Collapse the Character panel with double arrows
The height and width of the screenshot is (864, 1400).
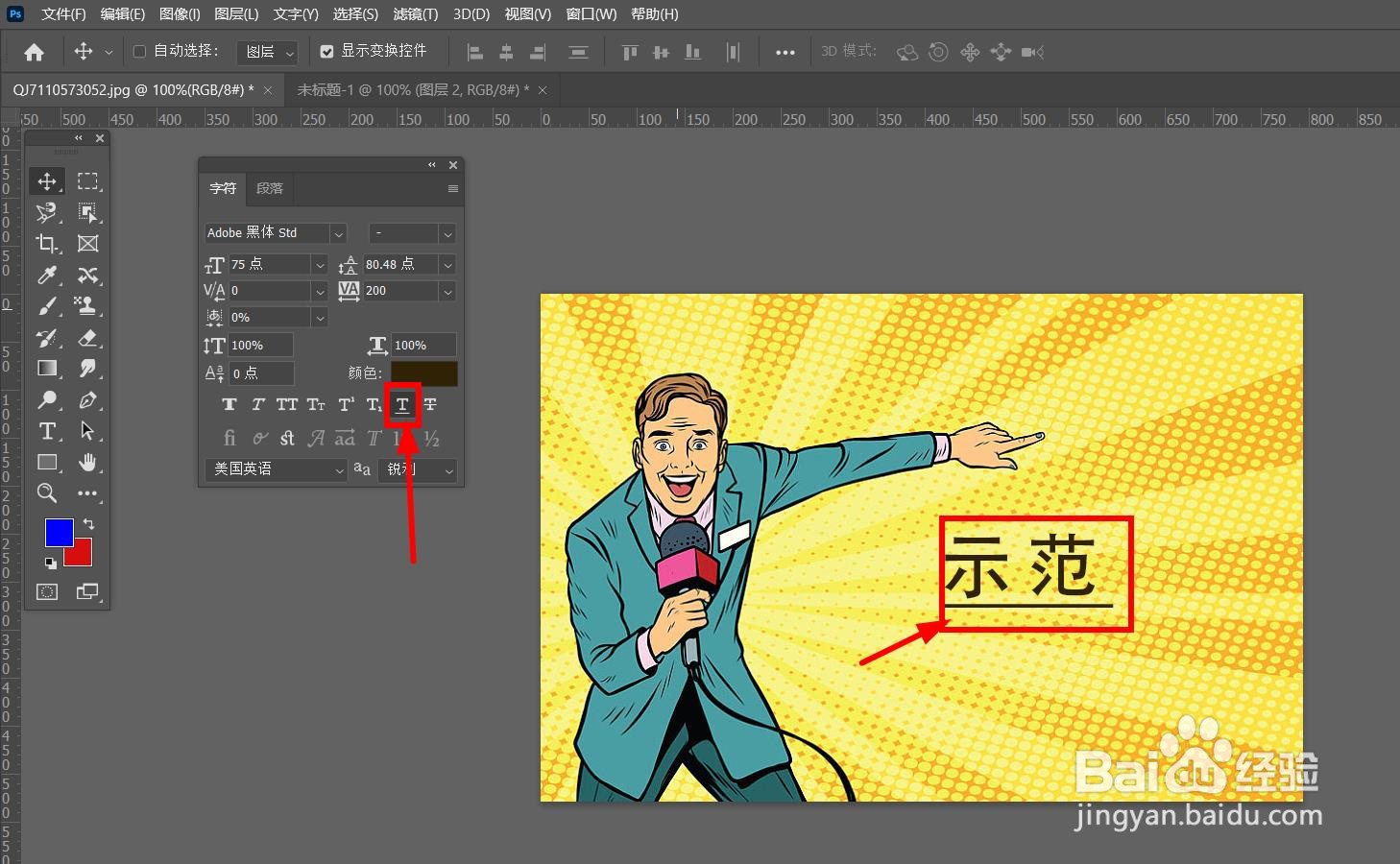[432, 165]
